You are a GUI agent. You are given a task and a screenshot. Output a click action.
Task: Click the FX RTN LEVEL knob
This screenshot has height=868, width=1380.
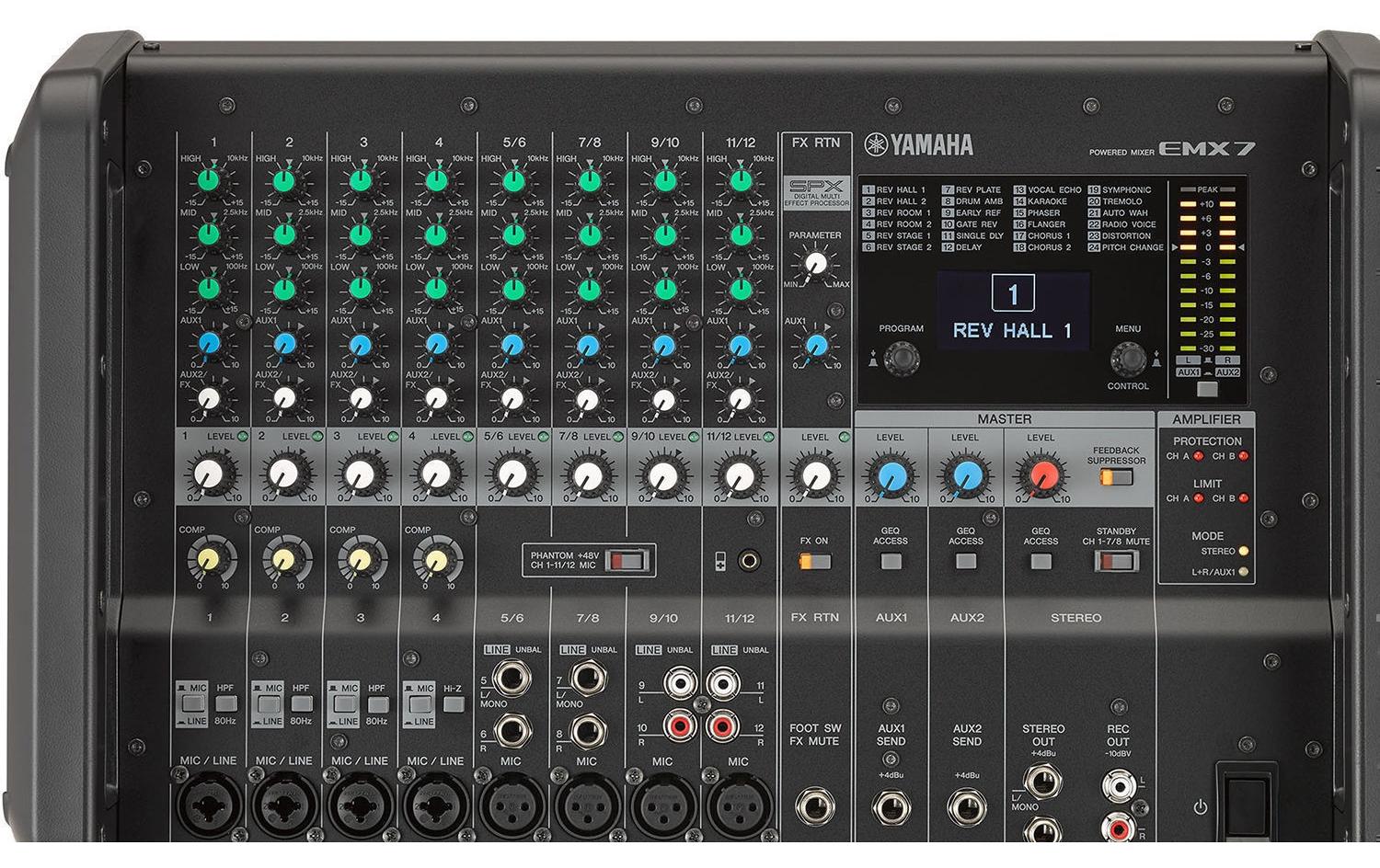coord(815,474)
